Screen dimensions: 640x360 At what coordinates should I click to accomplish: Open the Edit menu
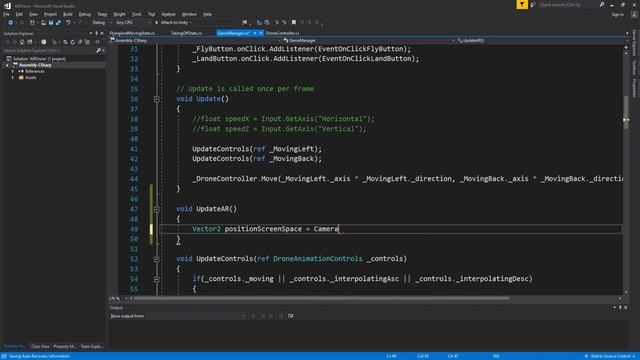[x=19, y=14]
